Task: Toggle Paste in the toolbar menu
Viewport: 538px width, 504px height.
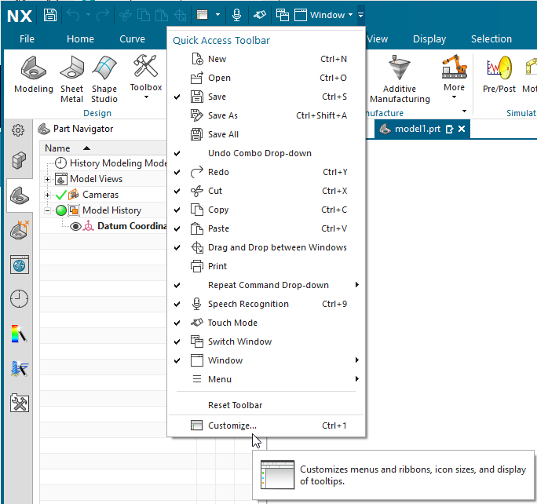Action: 266,228
